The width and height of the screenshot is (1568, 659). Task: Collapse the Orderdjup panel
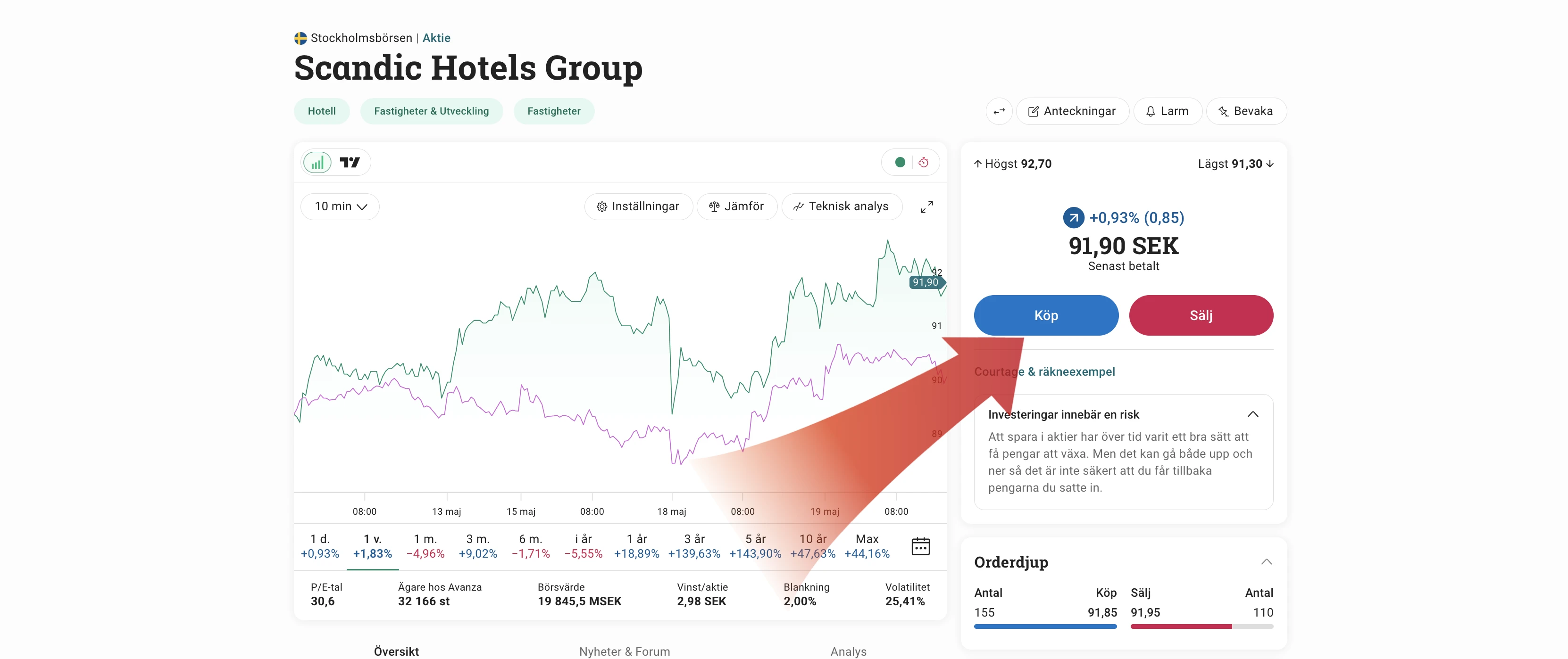1266,561
